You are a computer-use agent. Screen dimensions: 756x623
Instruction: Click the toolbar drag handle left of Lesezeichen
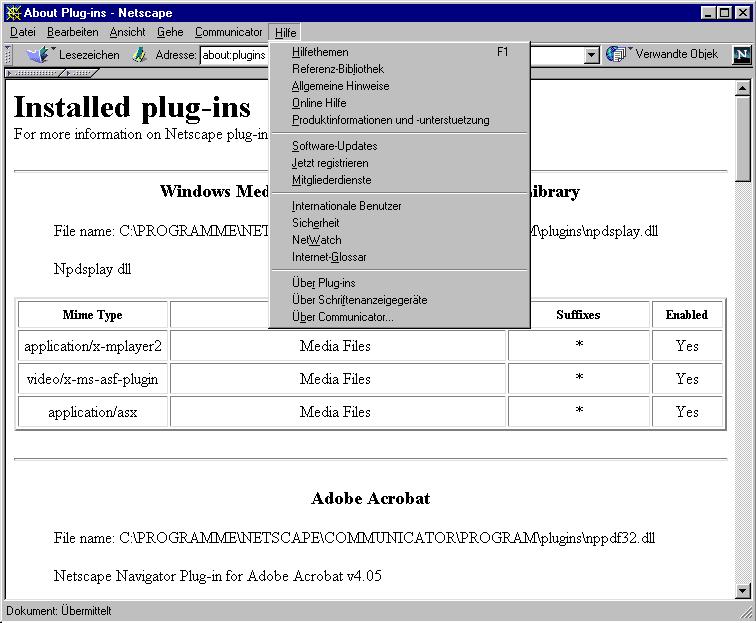pyautogui.click(x=8, y=54)
